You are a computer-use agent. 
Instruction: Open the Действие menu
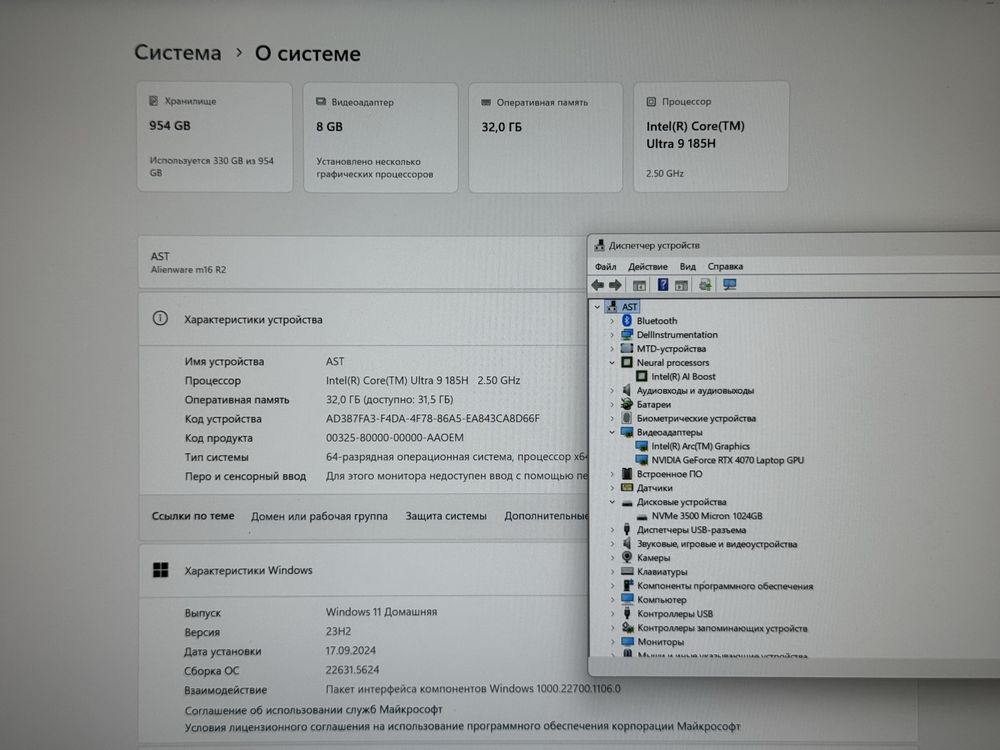[x=647, y=267]
